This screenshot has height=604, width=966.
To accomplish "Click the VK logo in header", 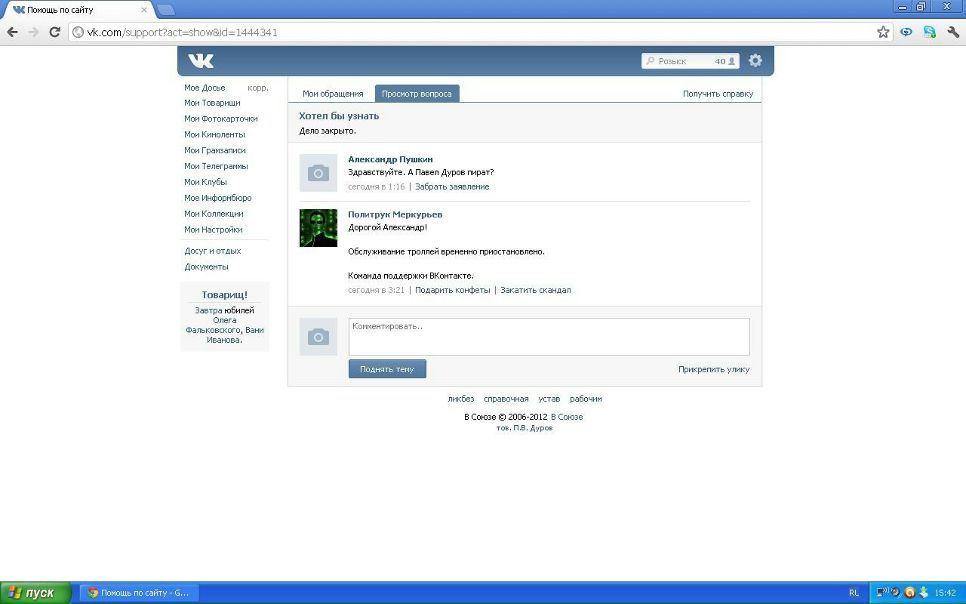I will point(200,61).
